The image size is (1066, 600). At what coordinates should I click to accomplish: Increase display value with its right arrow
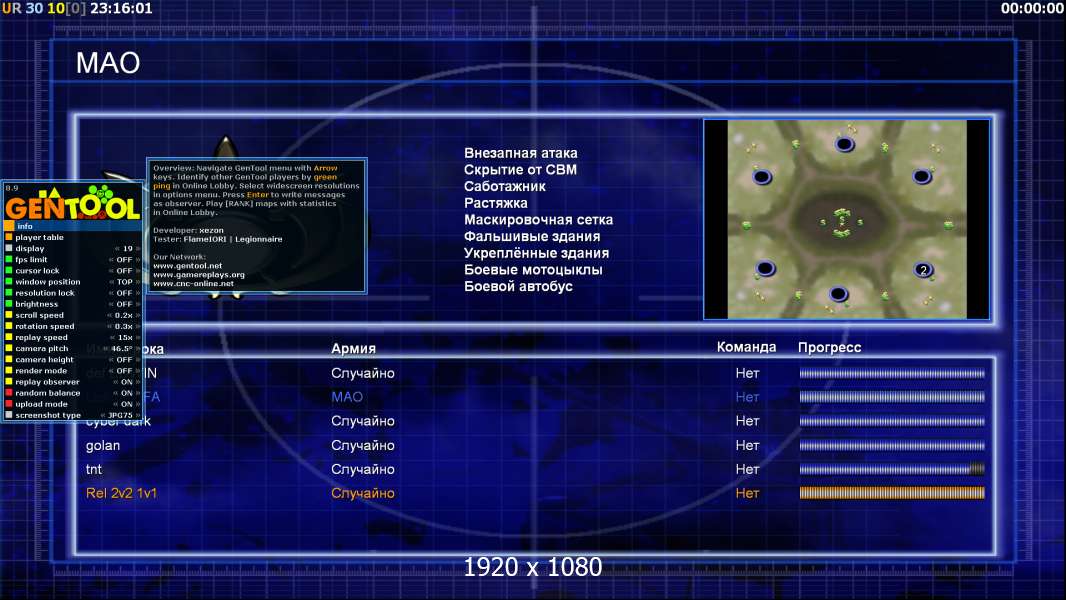point(138,249)
